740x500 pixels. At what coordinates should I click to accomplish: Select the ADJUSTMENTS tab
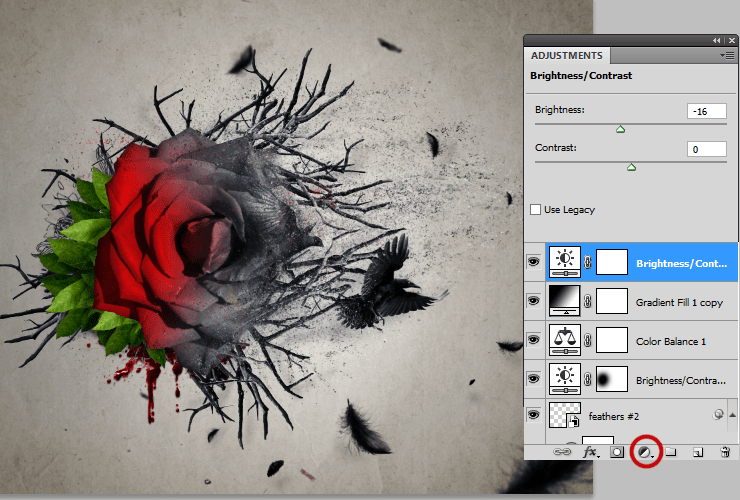pos(567,56)
